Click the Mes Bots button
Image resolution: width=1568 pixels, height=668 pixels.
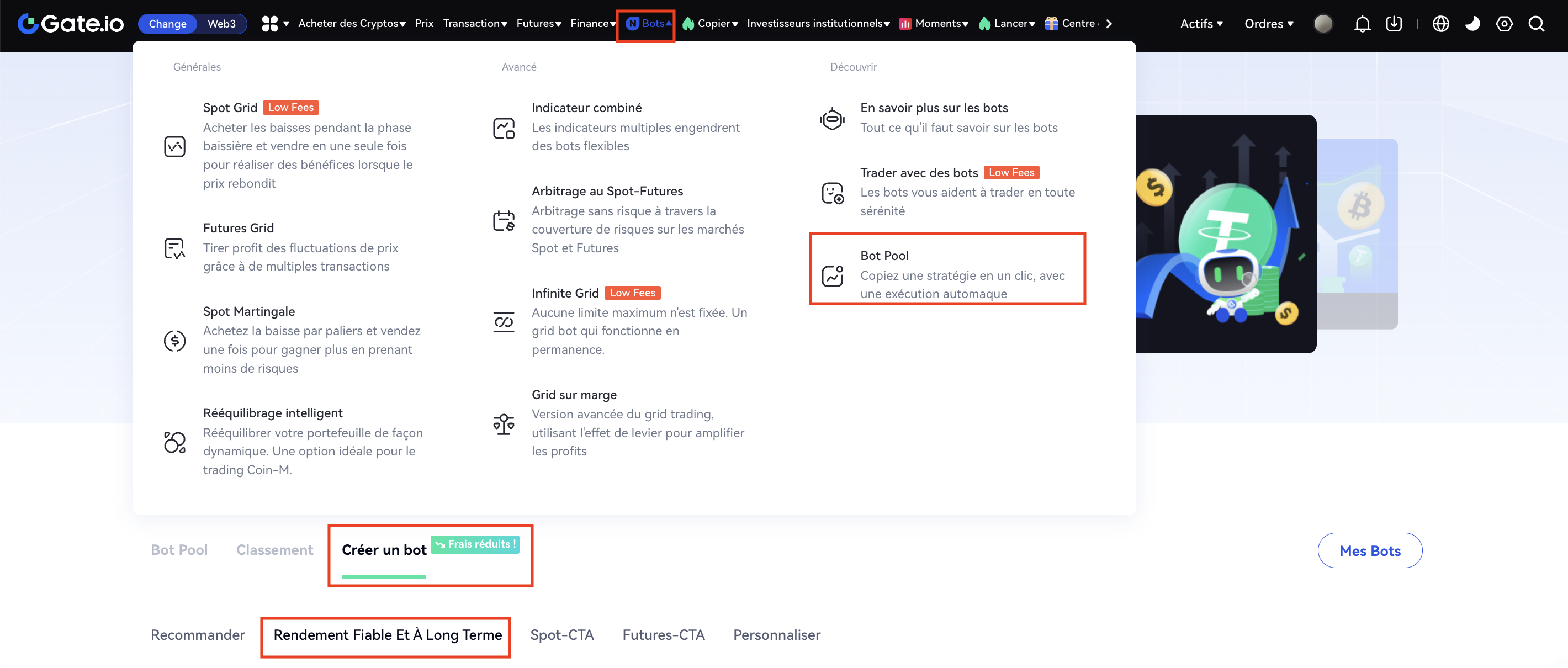pyautogui.click(x=1370, y=550)
